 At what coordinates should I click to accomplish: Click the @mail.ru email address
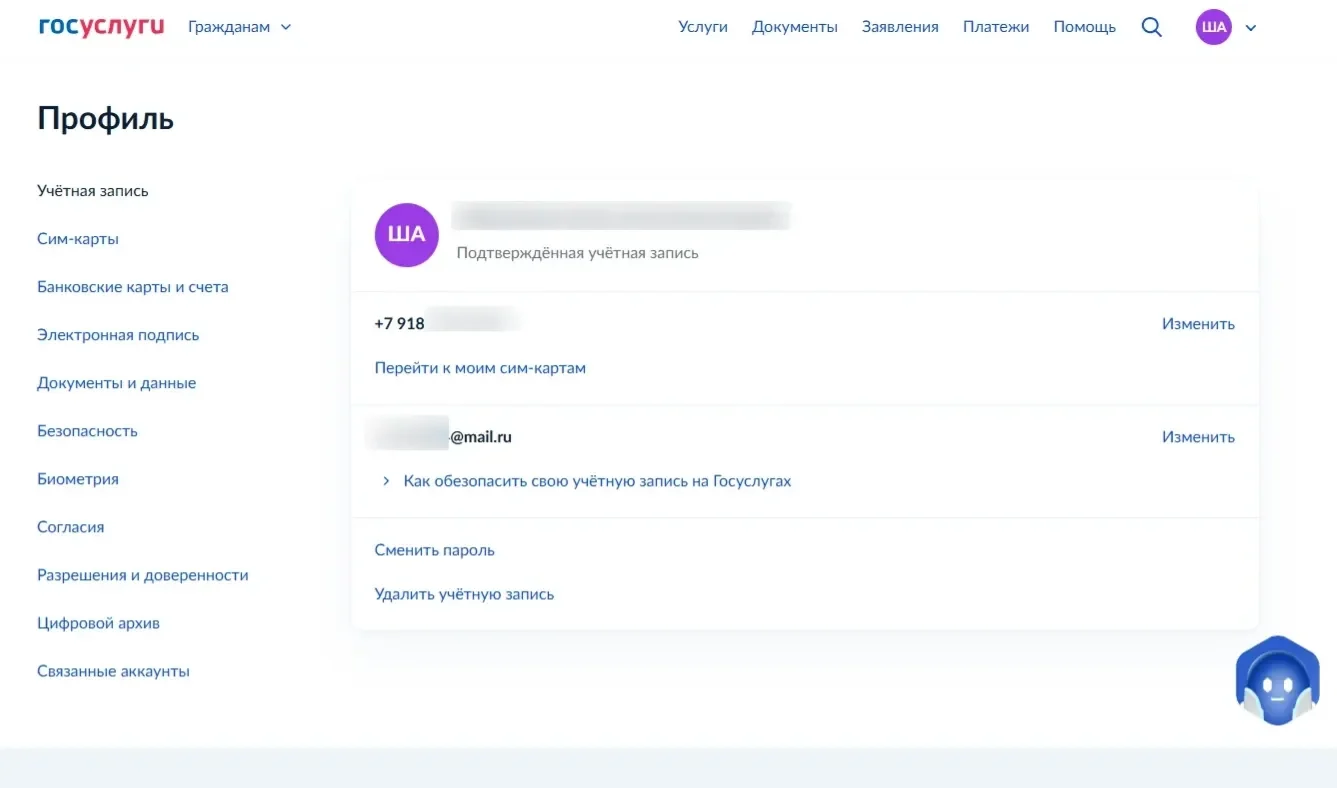(x=440, y=437)
